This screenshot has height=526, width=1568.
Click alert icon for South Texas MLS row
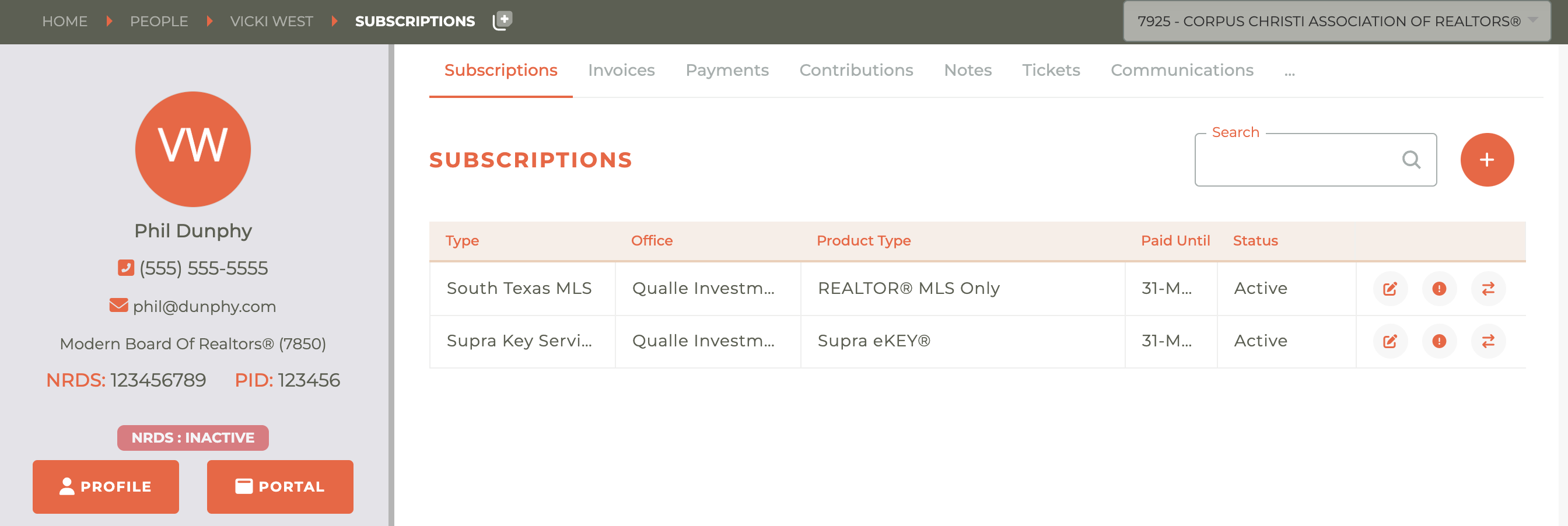(1439, 289)
